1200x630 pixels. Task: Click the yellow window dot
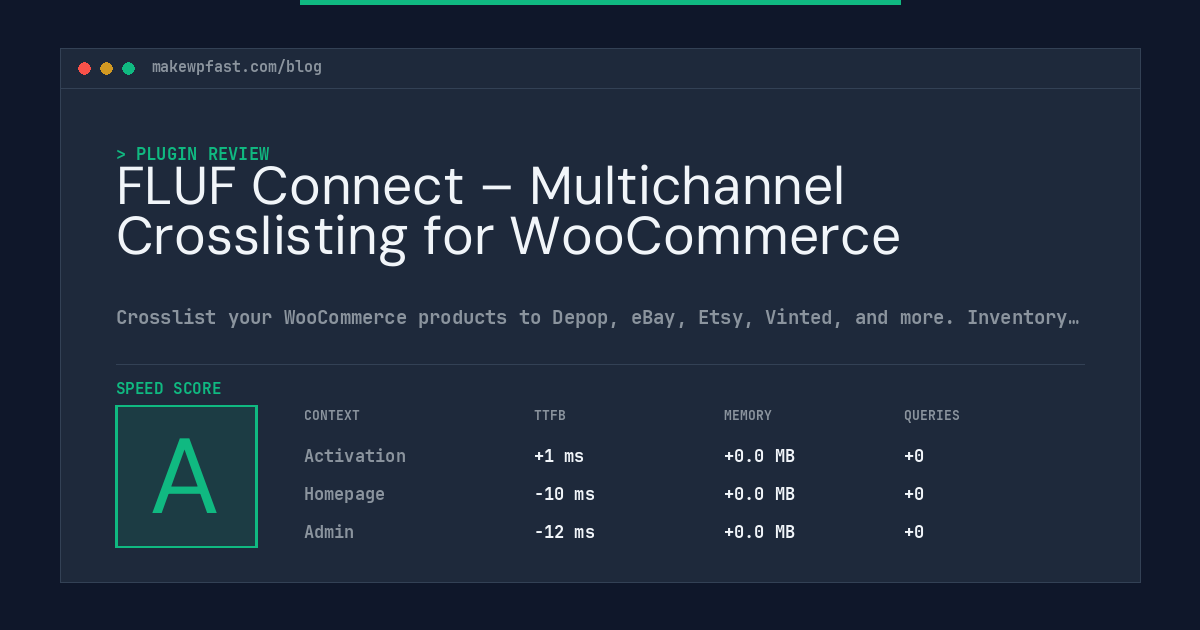click(107, 68)
